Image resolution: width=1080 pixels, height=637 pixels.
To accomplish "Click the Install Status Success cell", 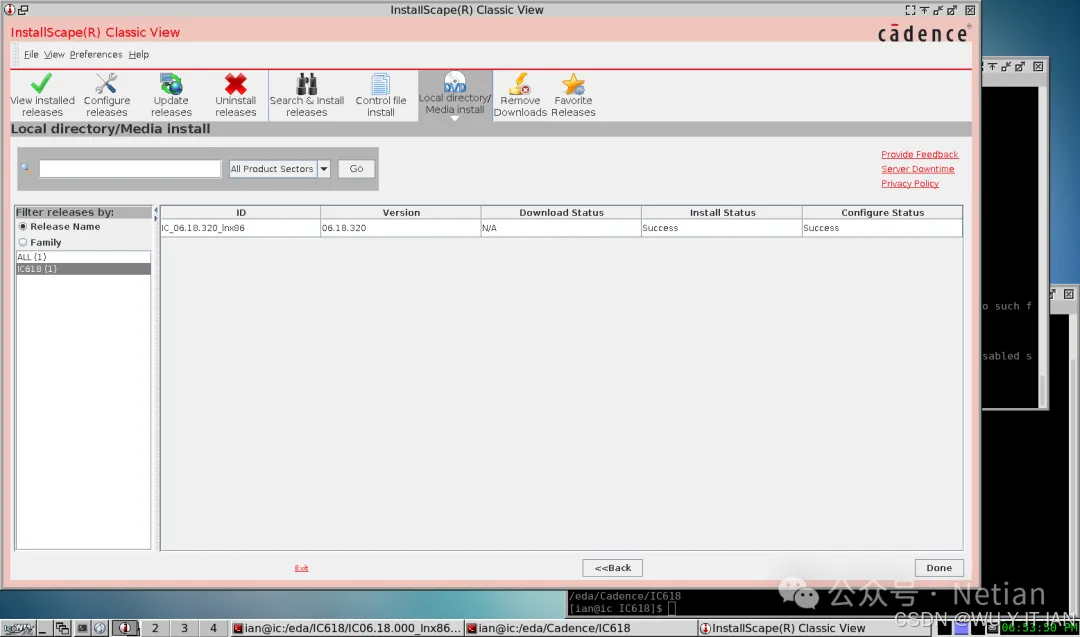I will tap(722, 228).
